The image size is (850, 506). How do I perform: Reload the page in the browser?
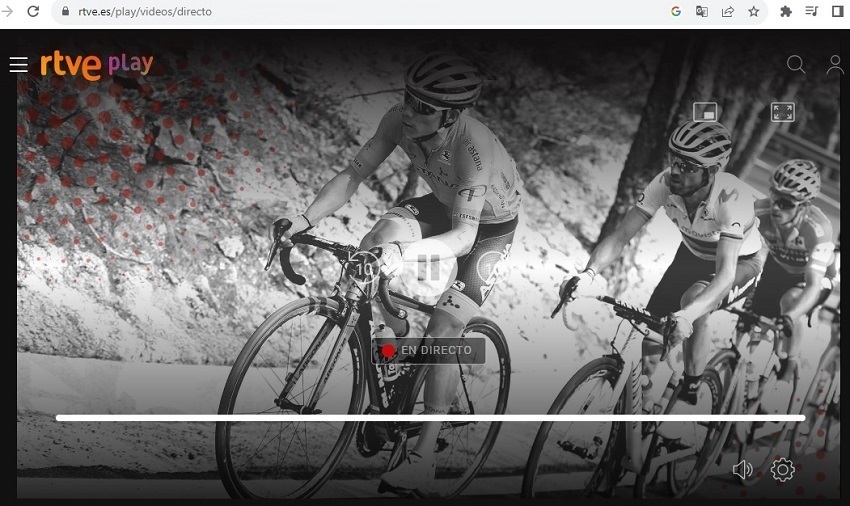coord(33,12)
